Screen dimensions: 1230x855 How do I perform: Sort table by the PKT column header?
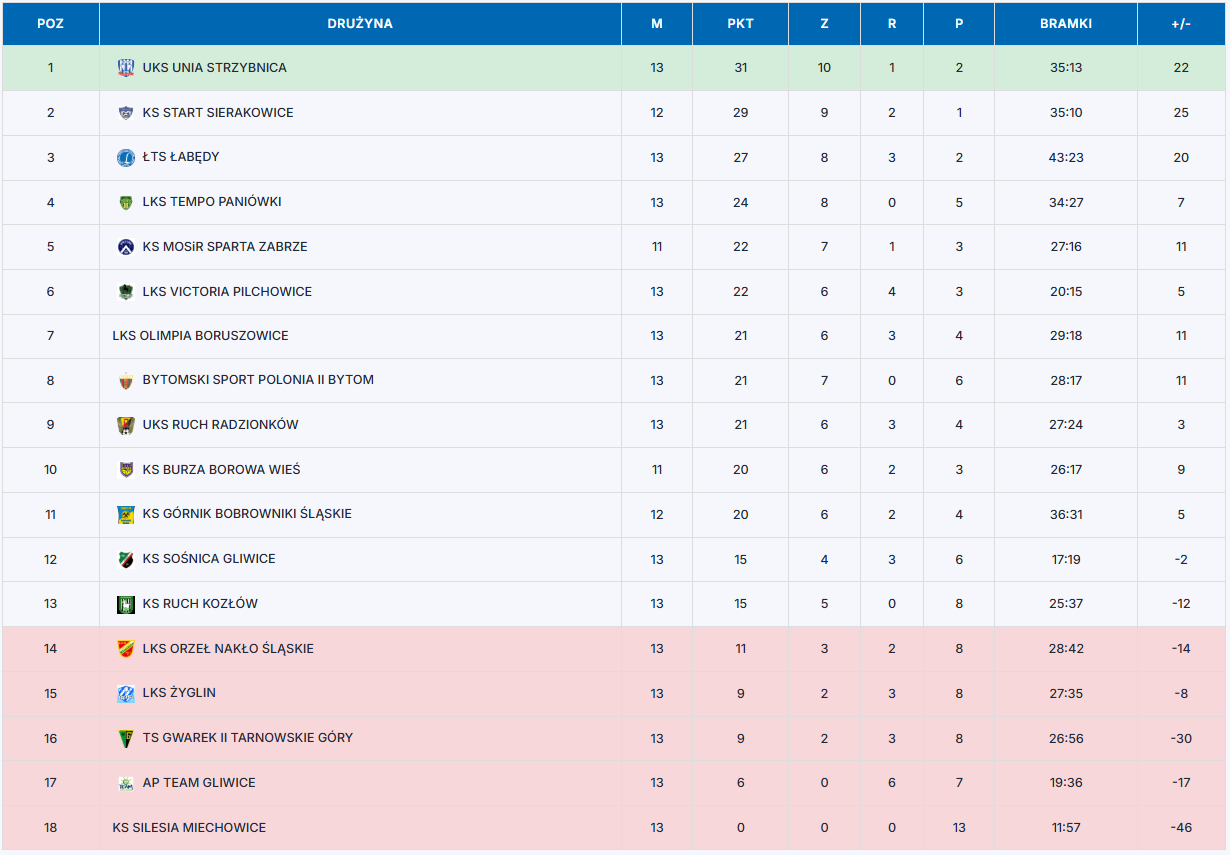(740, 24)
